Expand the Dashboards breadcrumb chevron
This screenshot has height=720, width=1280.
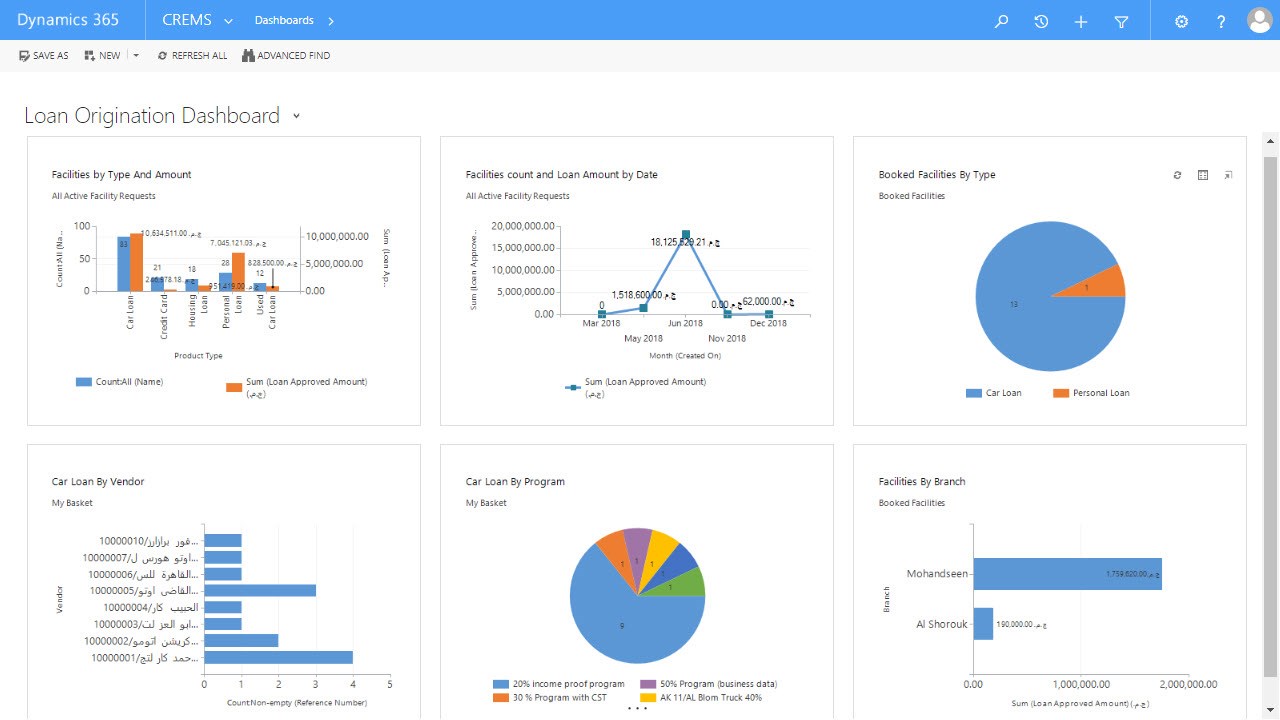coord(331,21)
